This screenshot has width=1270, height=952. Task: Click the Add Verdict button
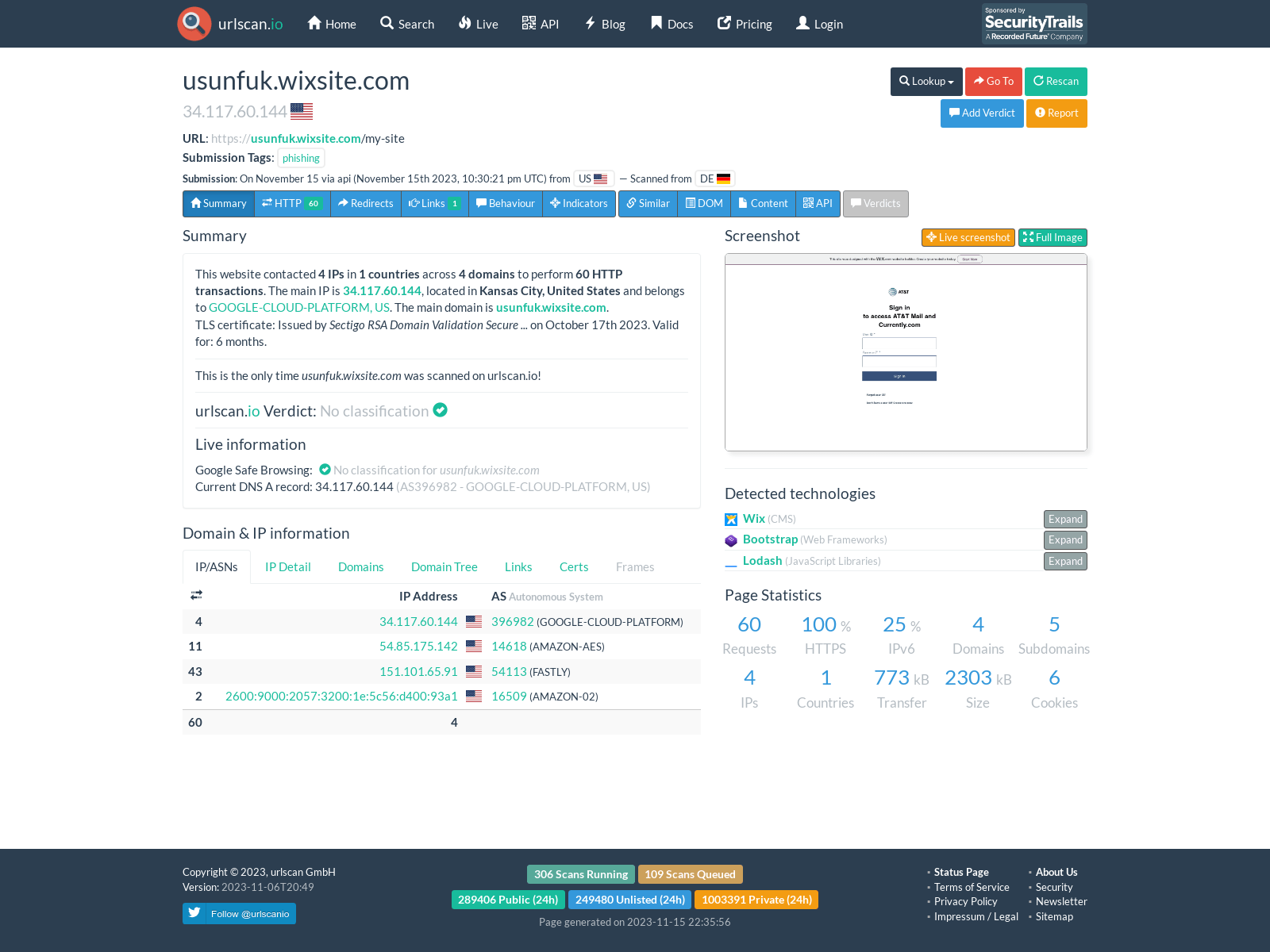(x=982, y=113)
